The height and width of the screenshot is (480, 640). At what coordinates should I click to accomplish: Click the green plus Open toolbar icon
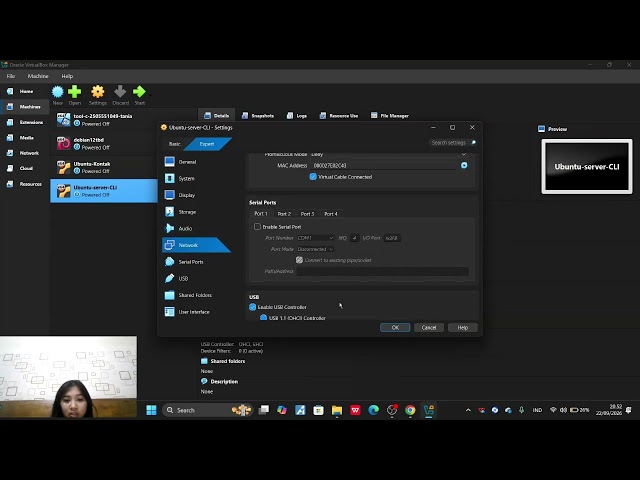(x=75, y=92)
